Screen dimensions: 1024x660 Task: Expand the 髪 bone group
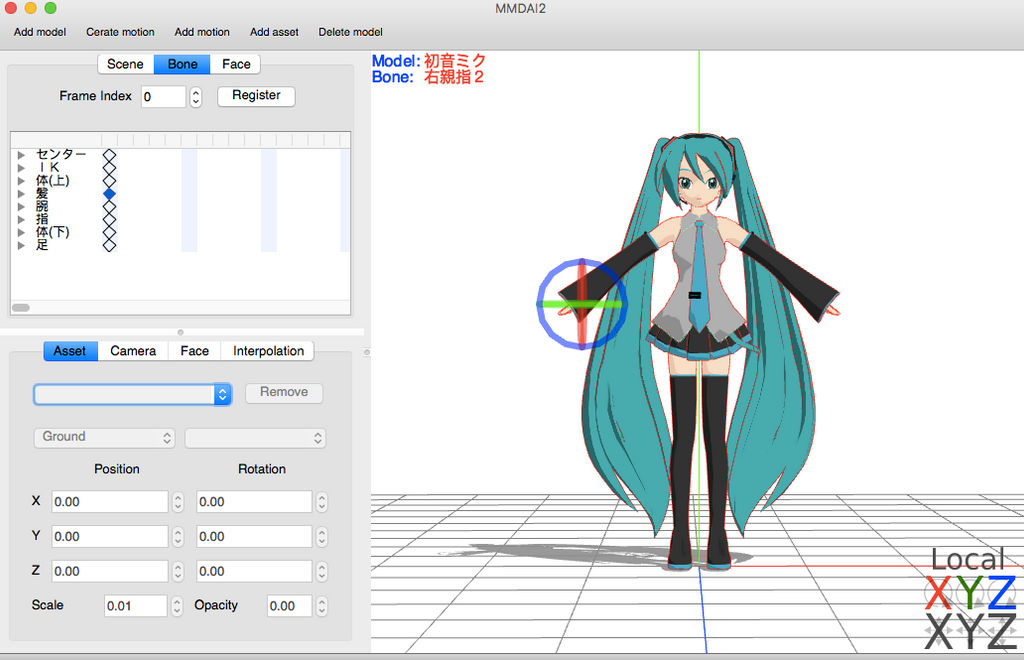click(x=22, y=194)
